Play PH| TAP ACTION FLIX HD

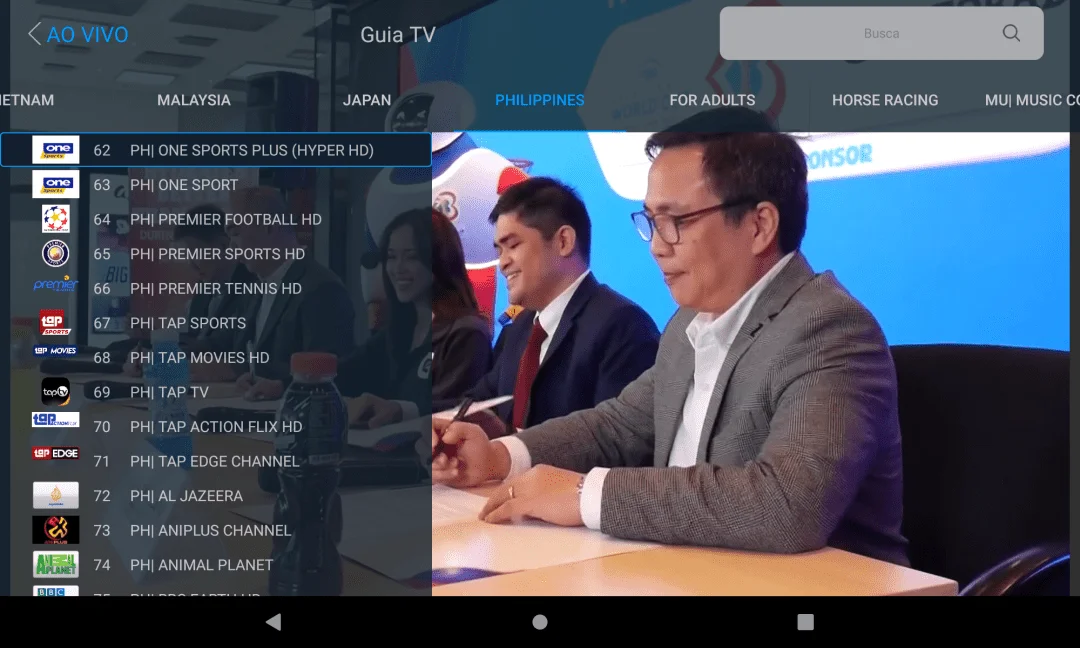tap(216, 426)
